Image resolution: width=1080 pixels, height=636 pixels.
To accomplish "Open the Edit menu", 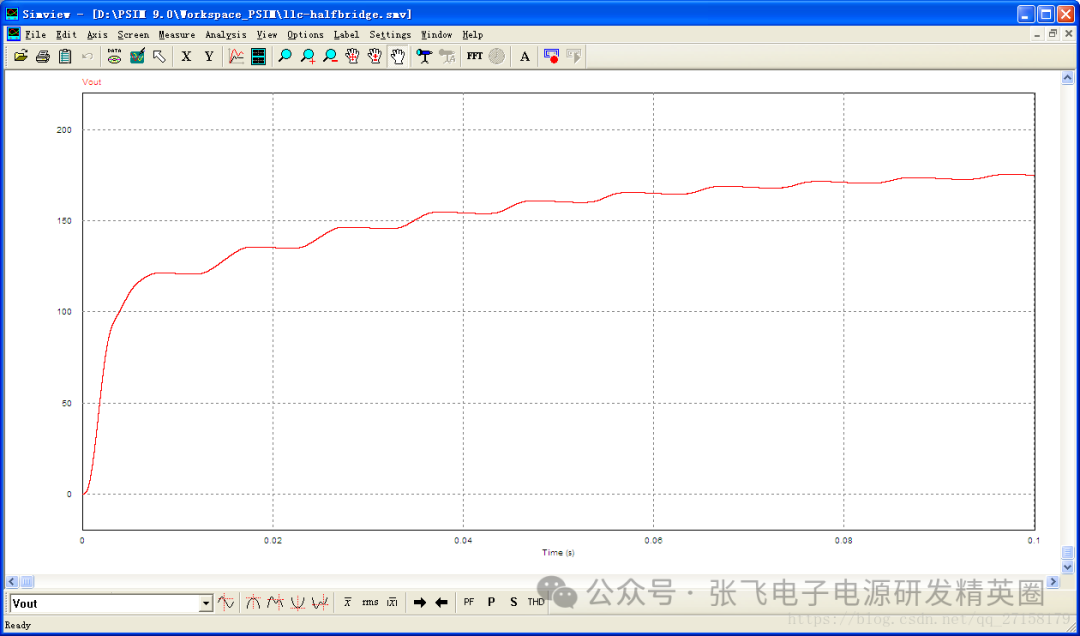I will point(67,34).
